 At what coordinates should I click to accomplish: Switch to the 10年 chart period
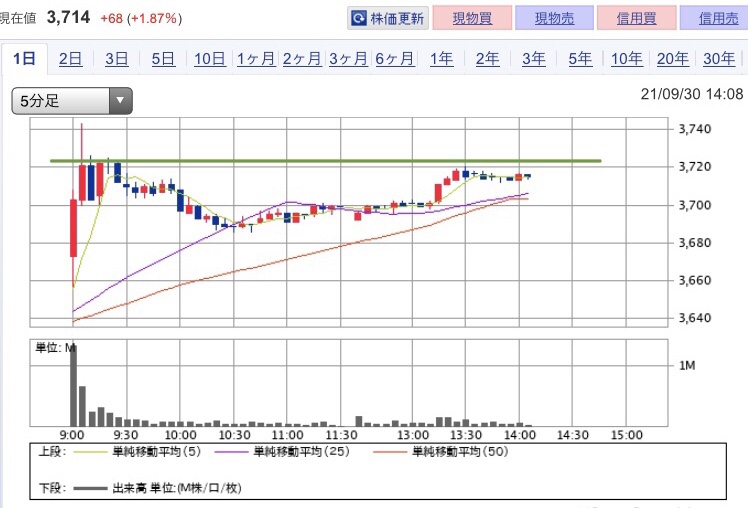click(x=626, y=59)
